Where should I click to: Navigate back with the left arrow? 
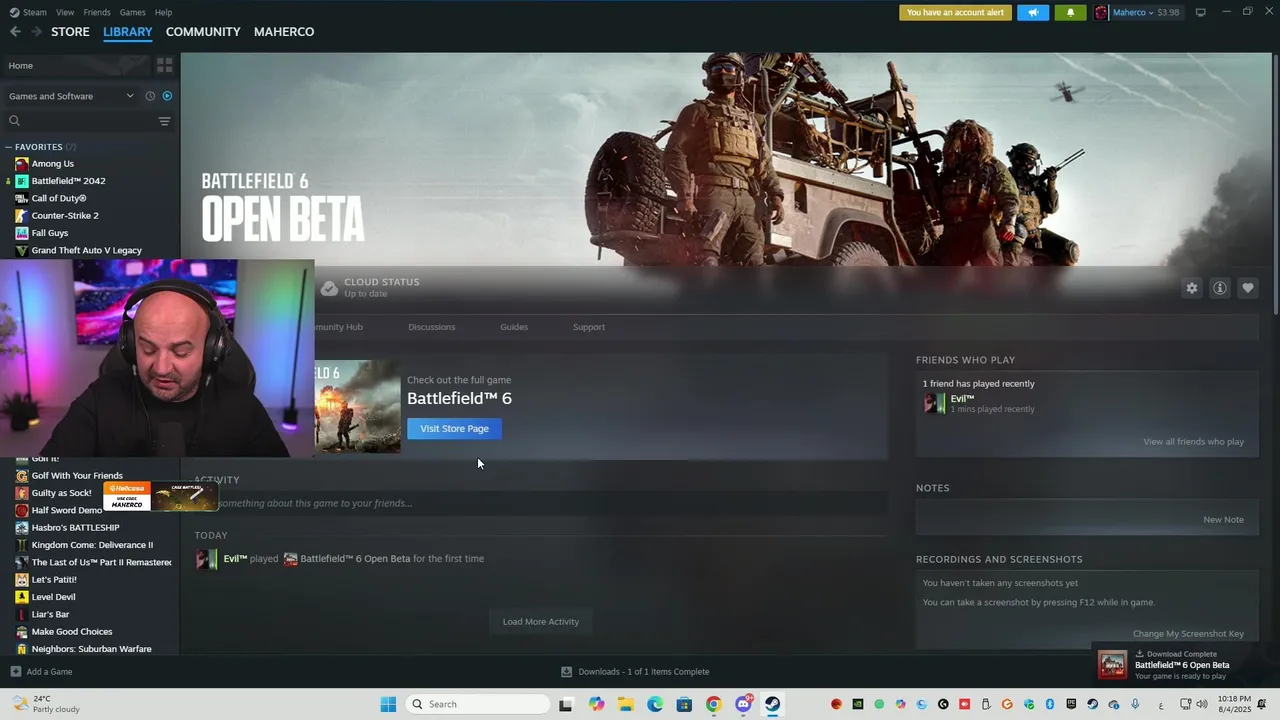coord(15,32)
